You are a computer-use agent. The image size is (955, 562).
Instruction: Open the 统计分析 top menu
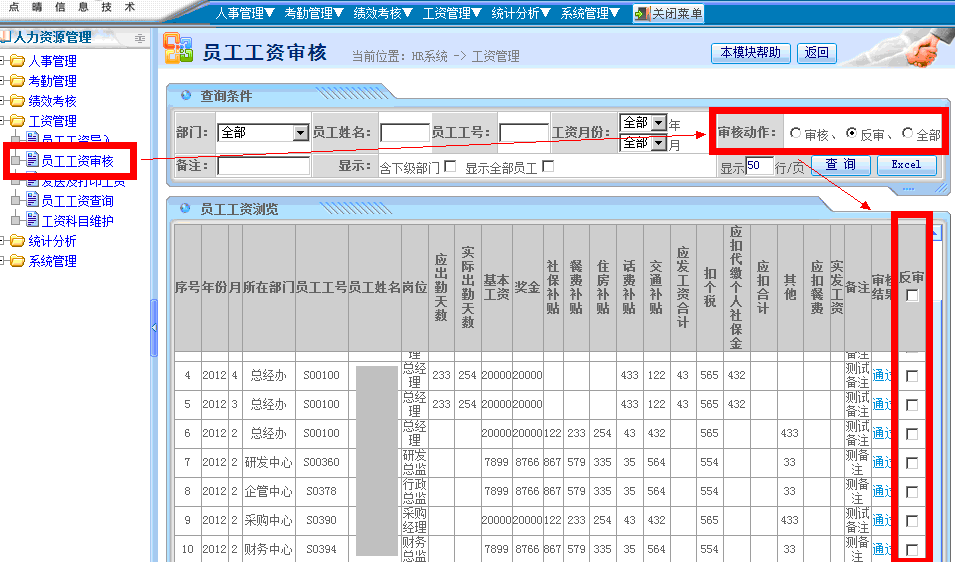[x=521, y=14]
